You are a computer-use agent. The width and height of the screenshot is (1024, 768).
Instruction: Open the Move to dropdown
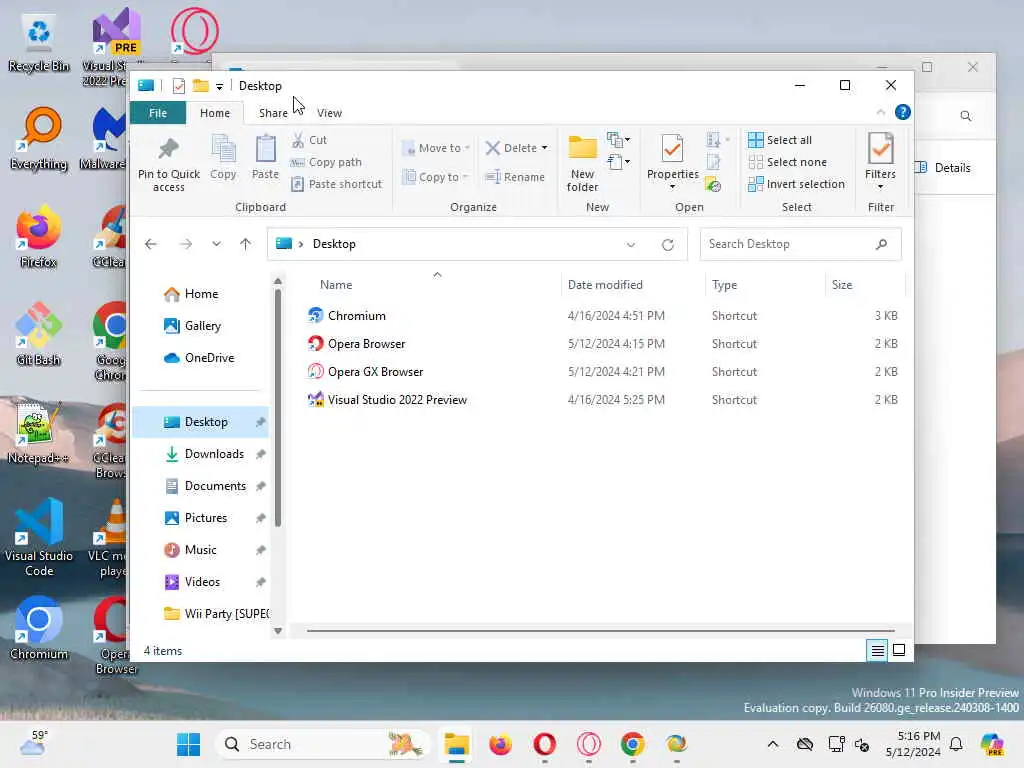click(436, 148)
